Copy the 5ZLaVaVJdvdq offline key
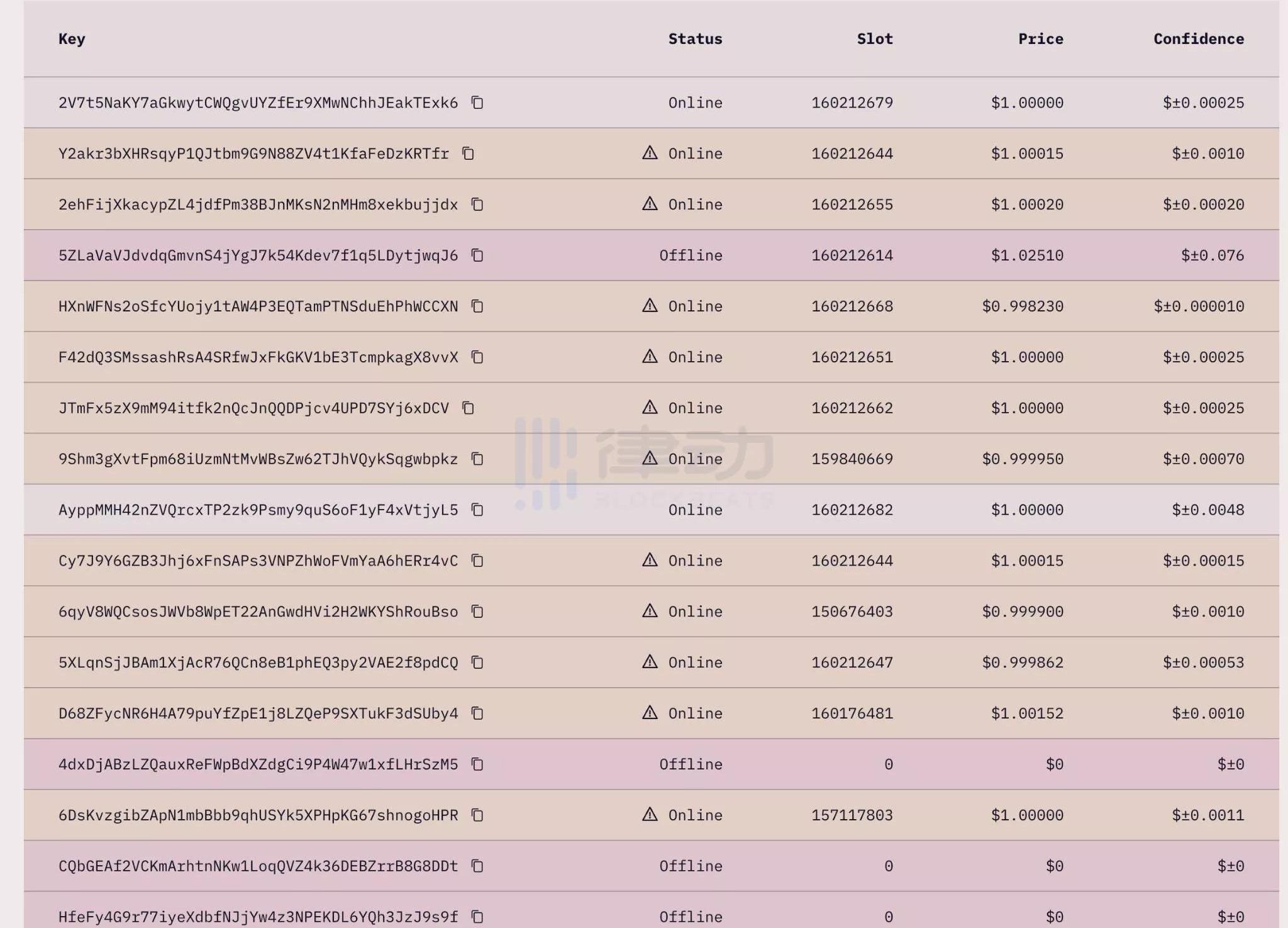This screenshot has height=928, width=1288. [477, 255]
